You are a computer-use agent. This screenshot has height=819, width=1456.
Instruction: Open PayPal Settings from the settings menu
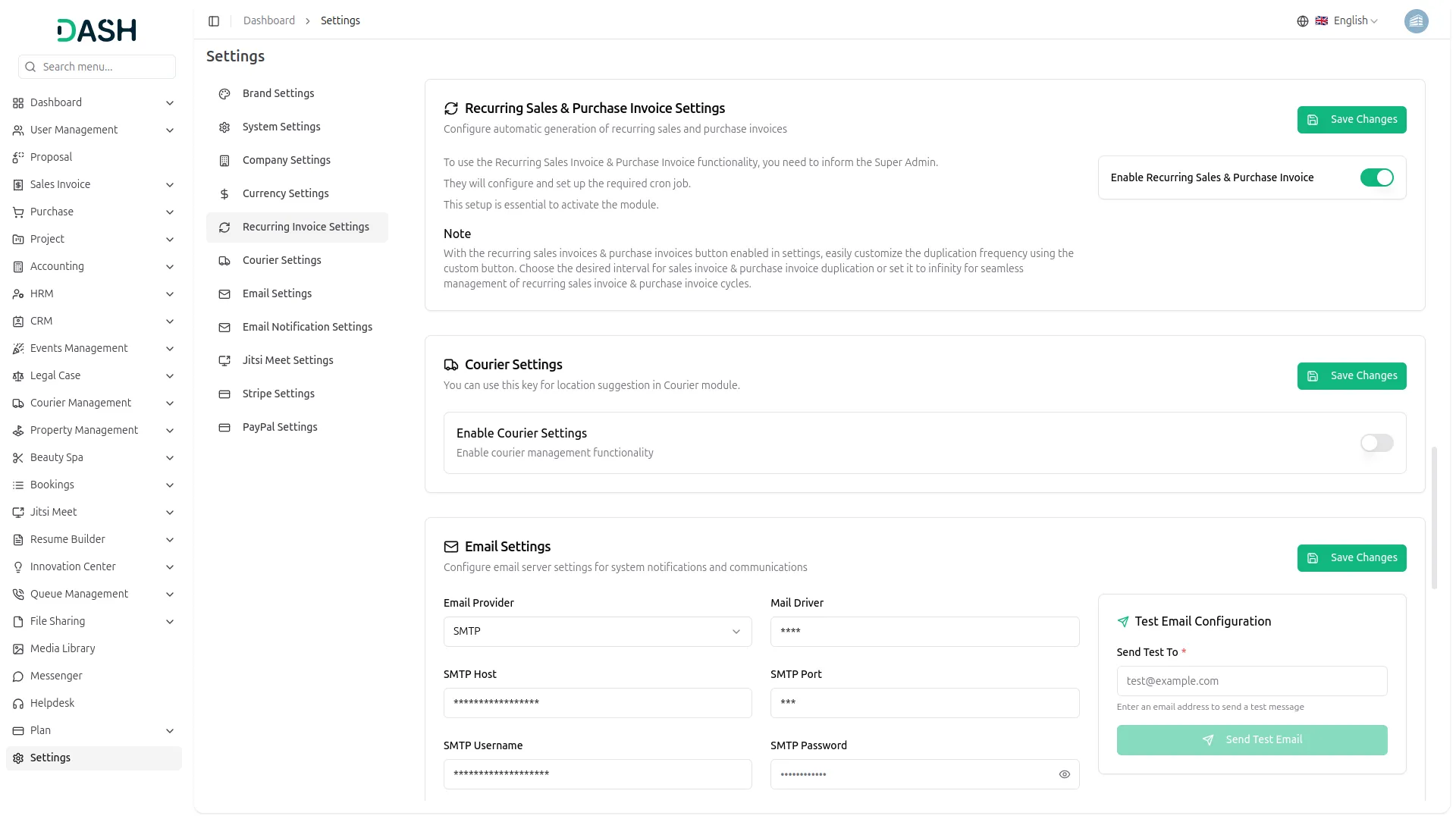click(279, 427)
